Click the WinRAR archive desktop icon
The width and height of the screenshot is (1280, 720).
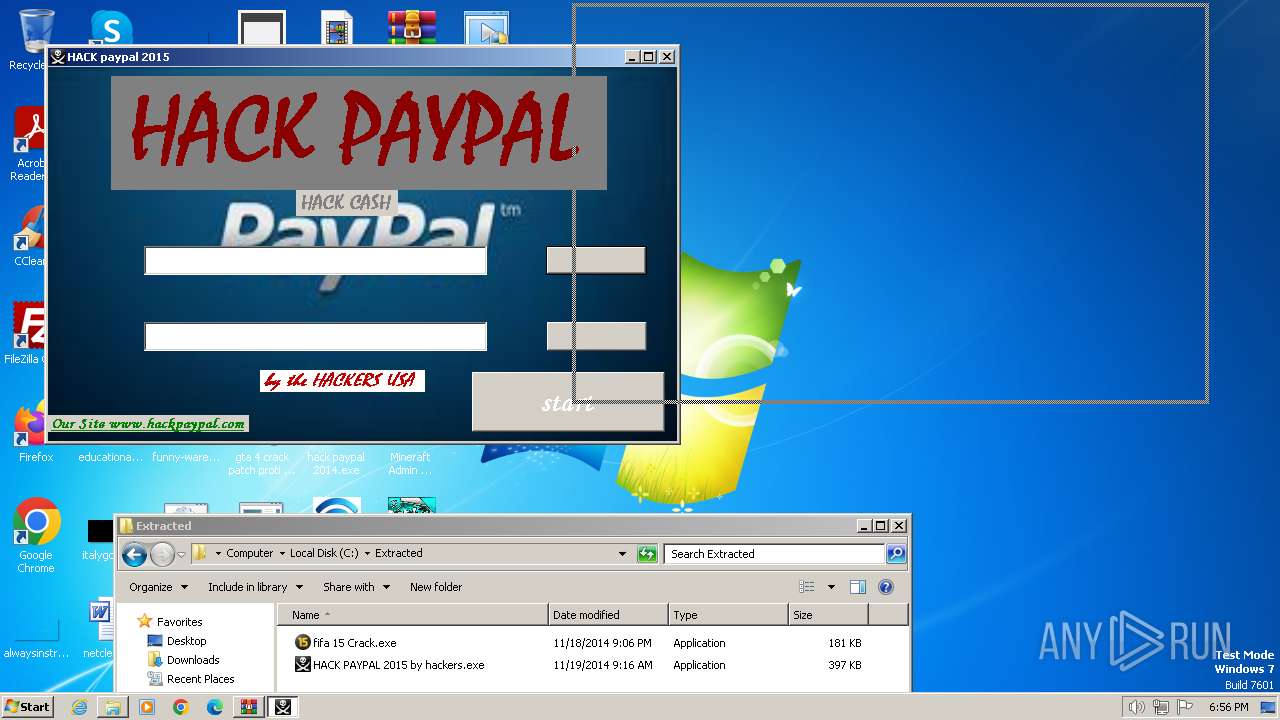coord(412,28)
